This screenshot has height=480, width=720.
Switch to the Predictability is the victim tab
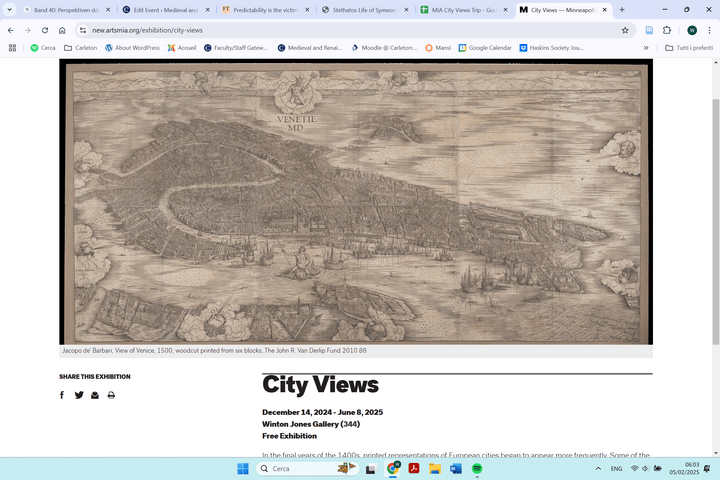click(x=265, y=10)
